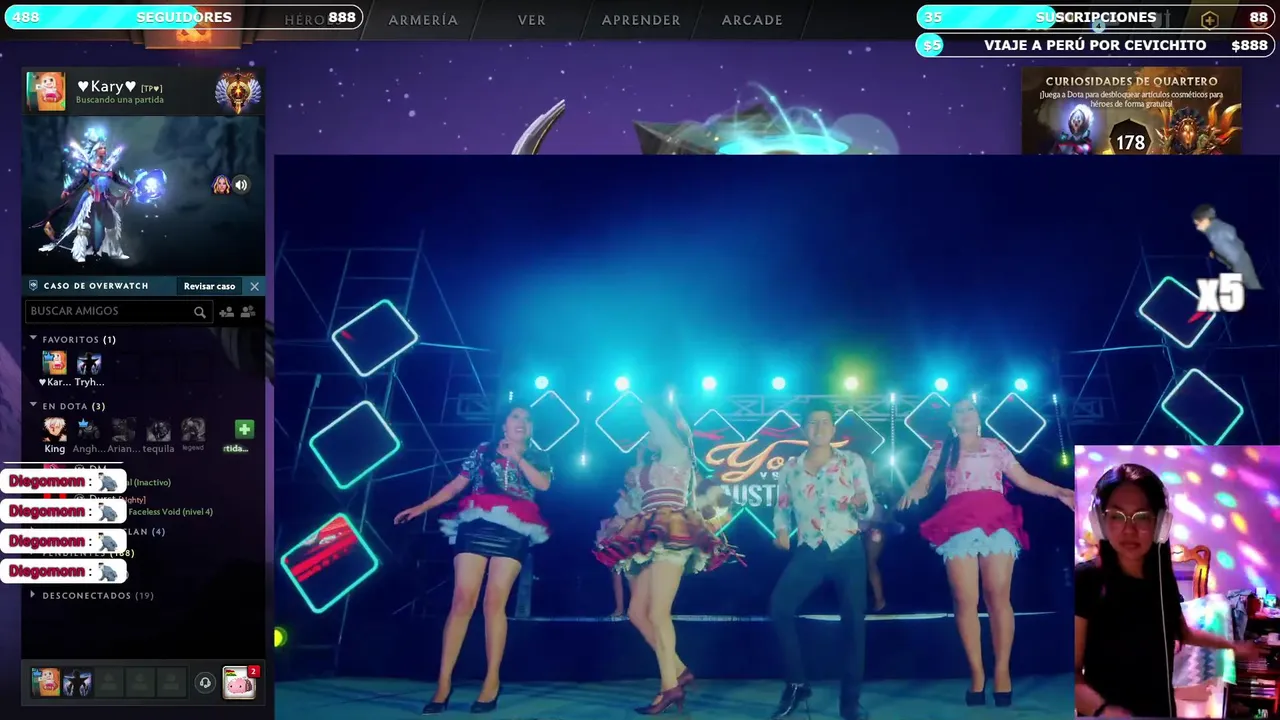Click 'Buscando una partida' status text
1280x720 pixels.
tap(119, 100)
